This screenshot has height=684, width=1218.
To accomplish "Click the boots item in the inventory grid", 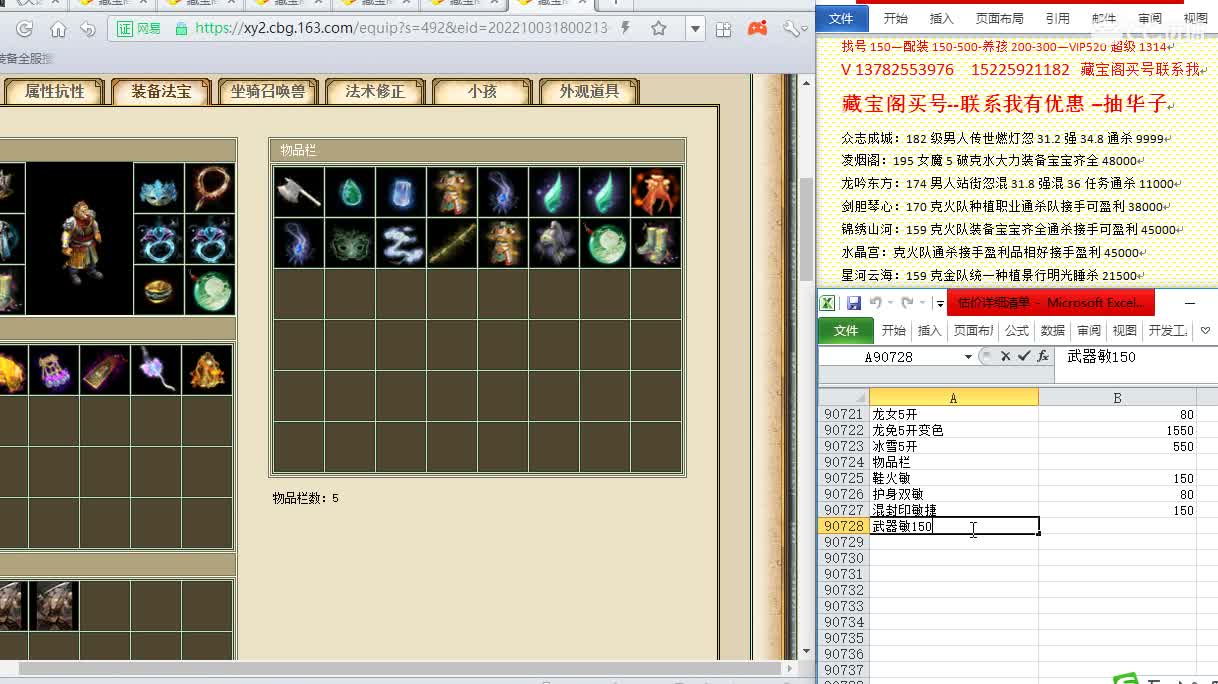I will coord(656,243).
